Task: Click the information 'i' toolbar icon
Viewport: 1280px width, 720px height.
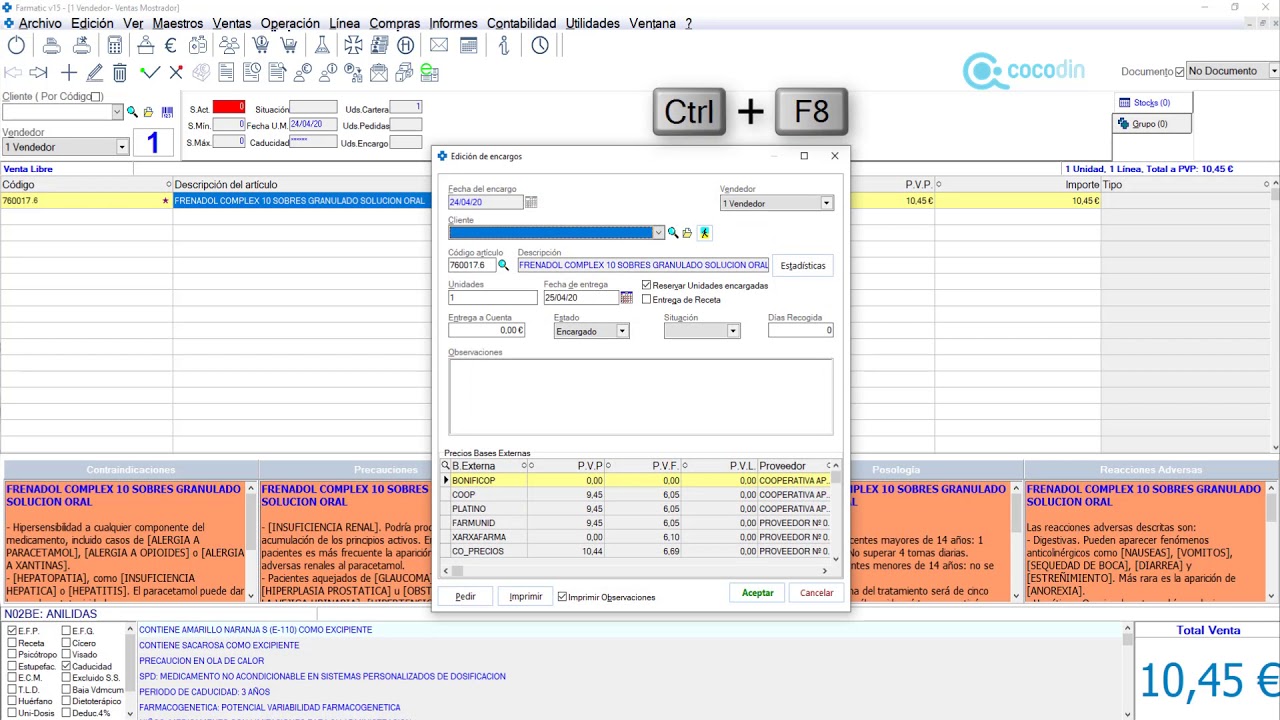Action: 504,45
